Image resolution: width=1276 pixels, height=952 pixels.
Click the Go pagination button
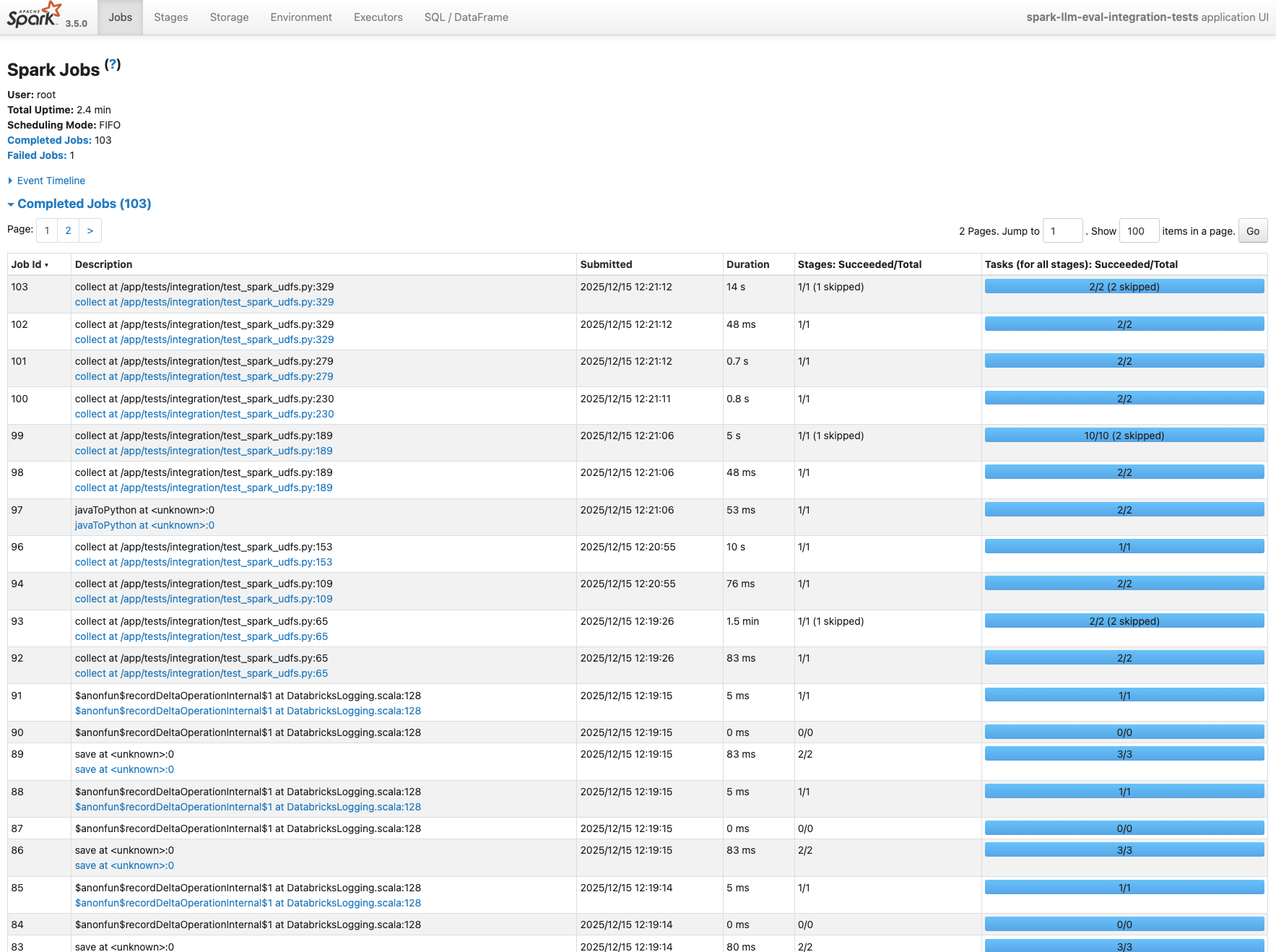pos(1252,231)
